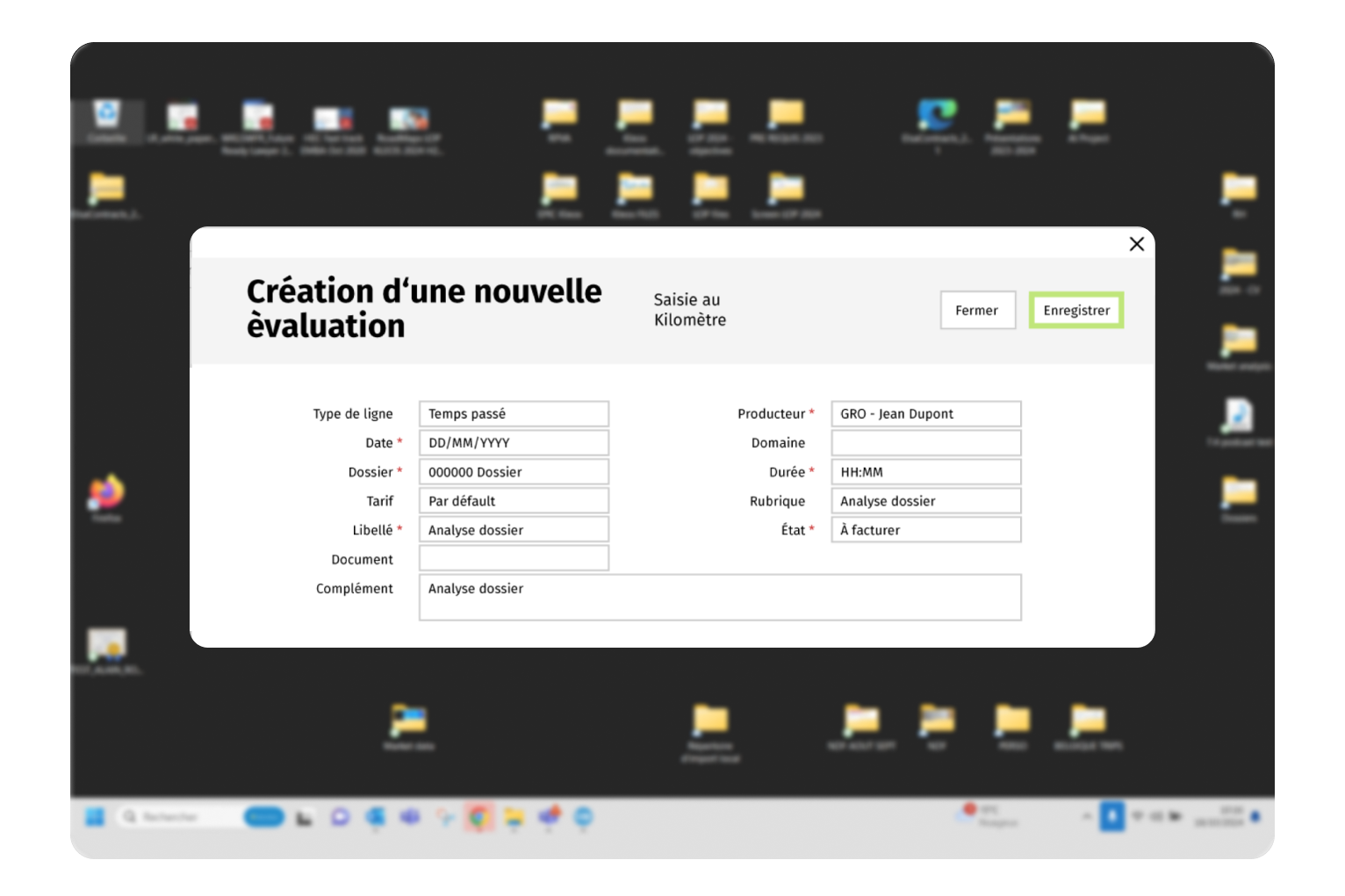Click the Complément text area
Screen dimensions: 1345x896
point(720,598)
